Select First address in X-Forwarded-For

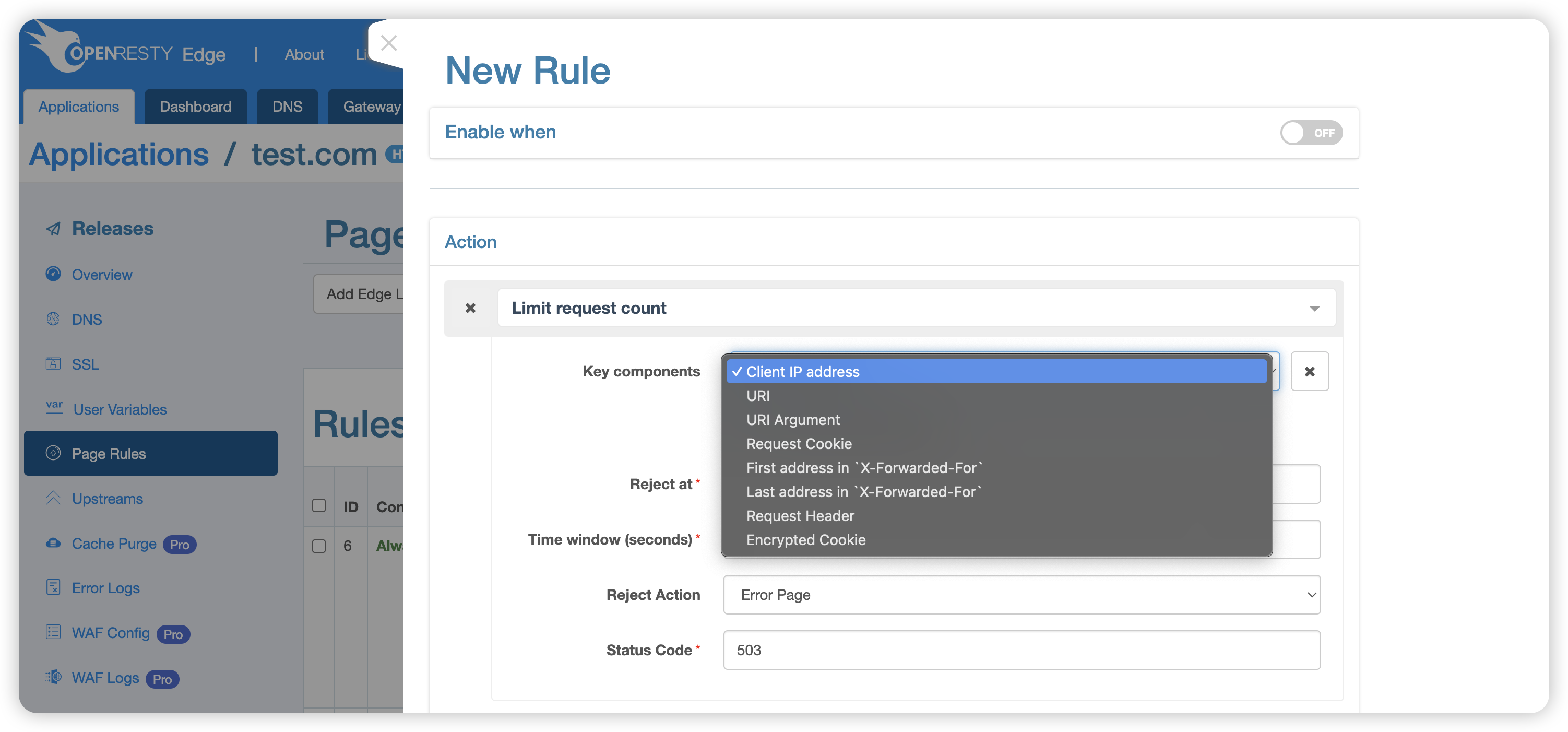point(864,467)
